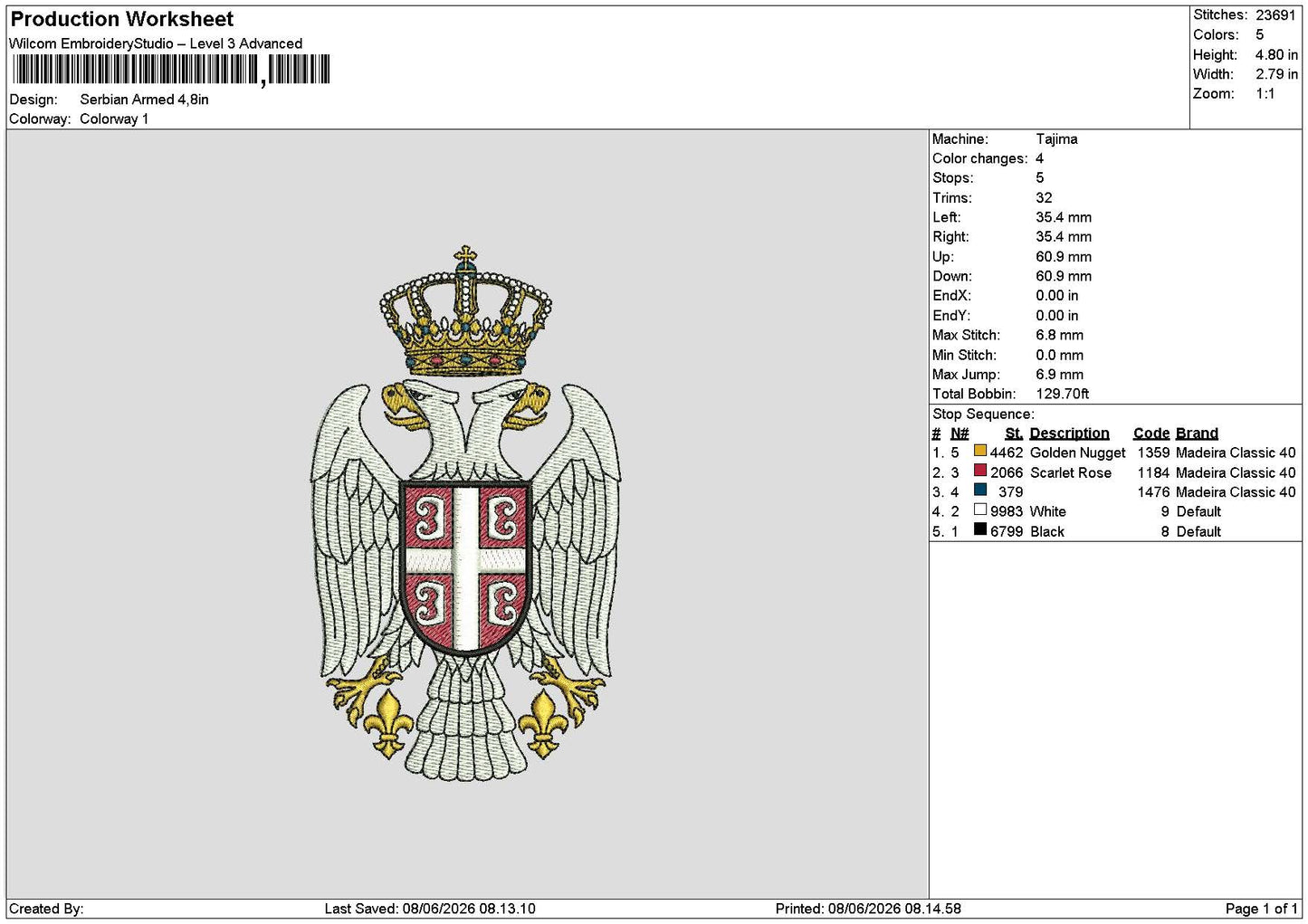Click the Description column header
The width and height of the screenshot is (1308, 924).
pos(1069,433)
